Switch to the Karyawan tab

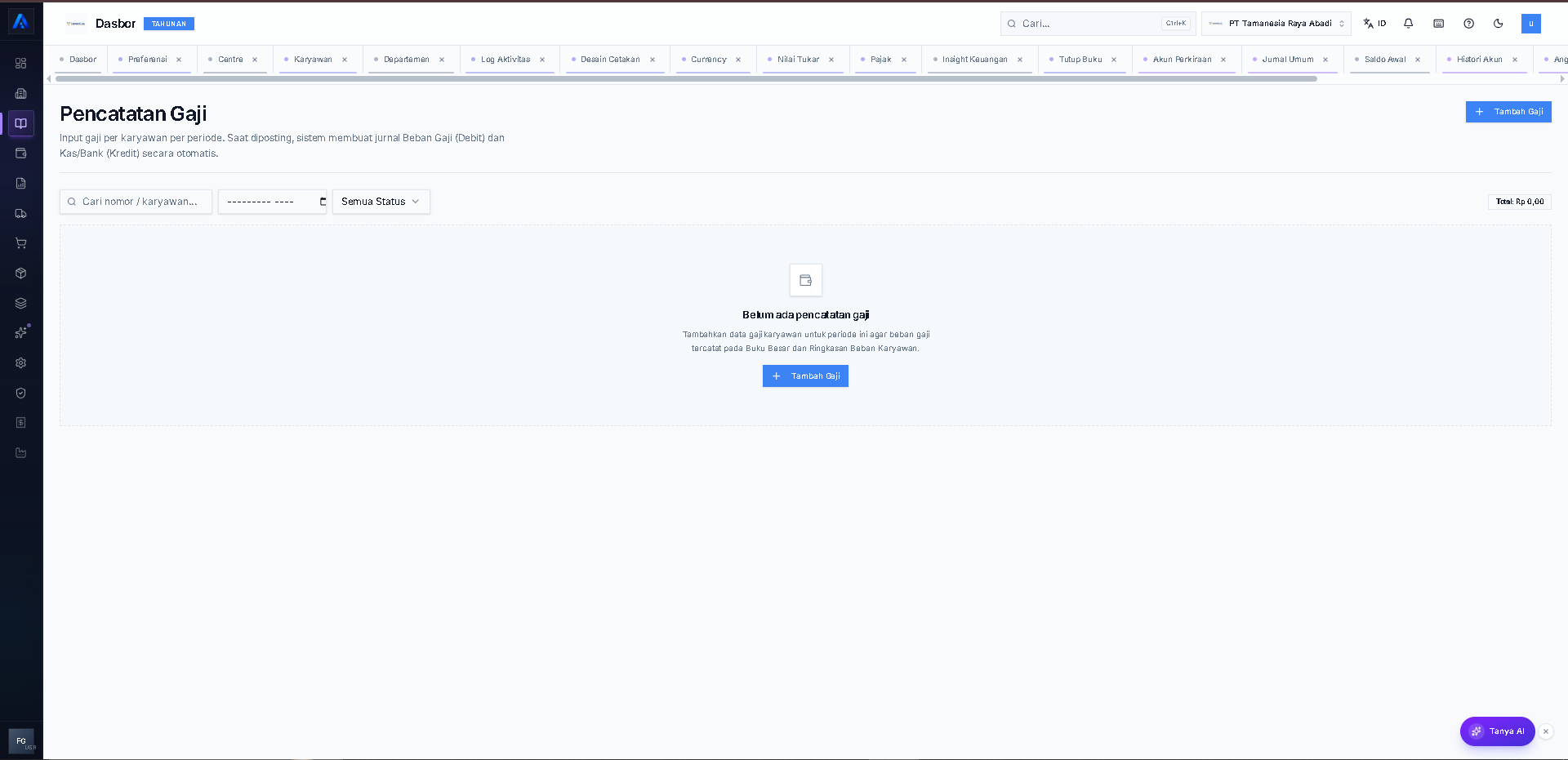[x=313, y=60]
